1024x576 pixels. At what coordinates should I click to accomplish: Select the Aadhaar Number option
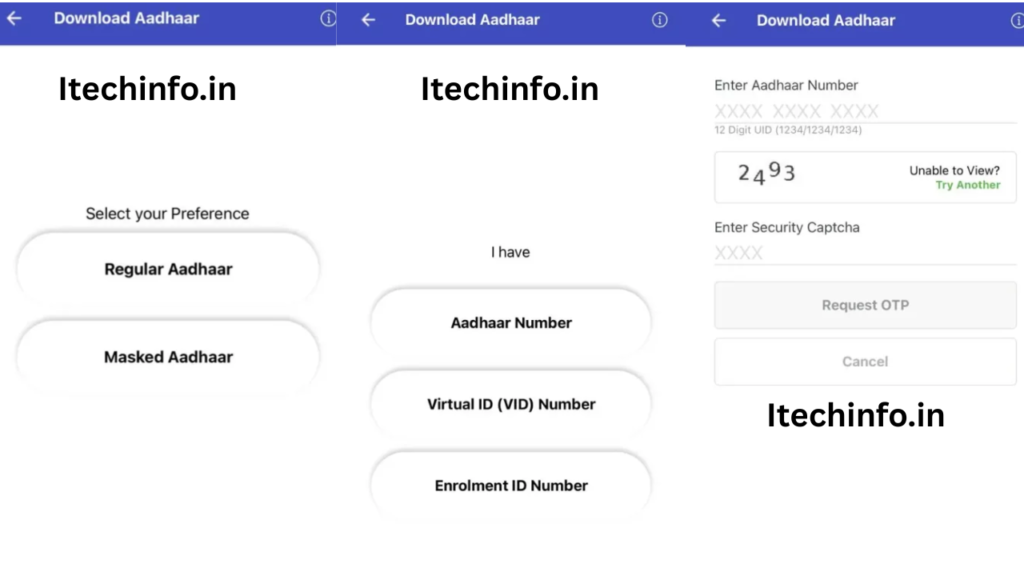(x=511, y=323)
